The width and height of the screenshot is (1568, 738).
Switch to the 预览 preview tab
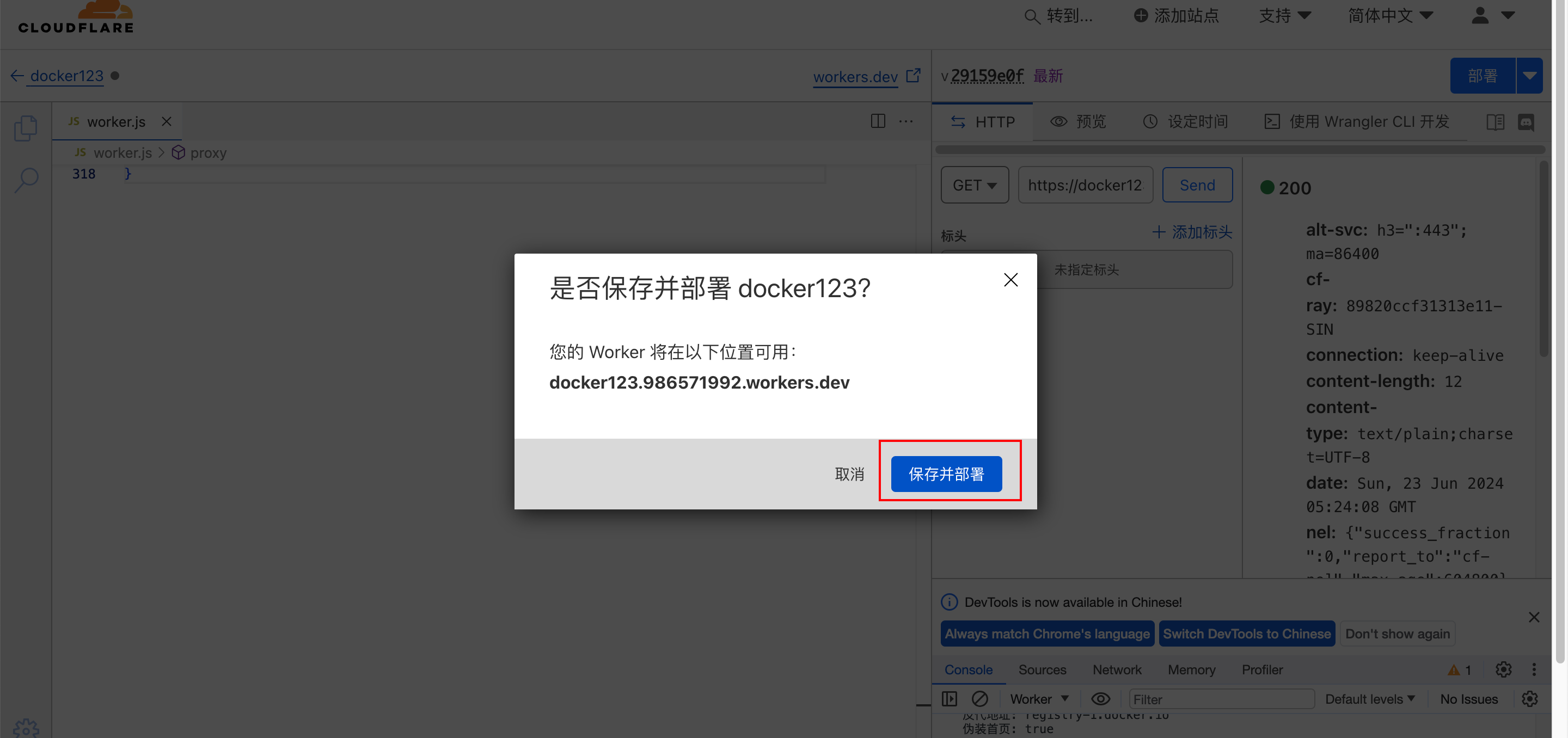click(x=1078, y=121)
